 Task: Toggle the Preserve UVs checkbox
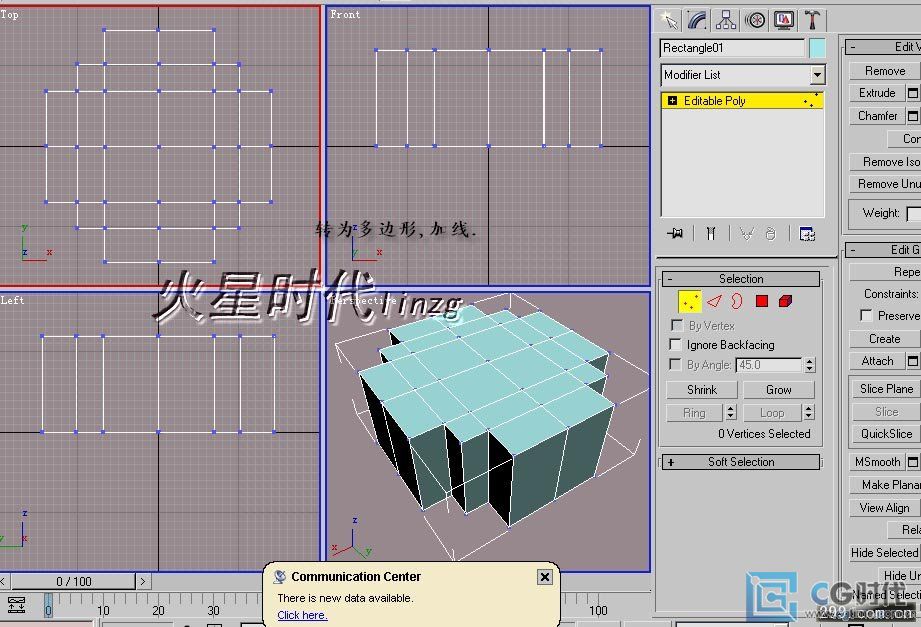[x=866, y=316]
